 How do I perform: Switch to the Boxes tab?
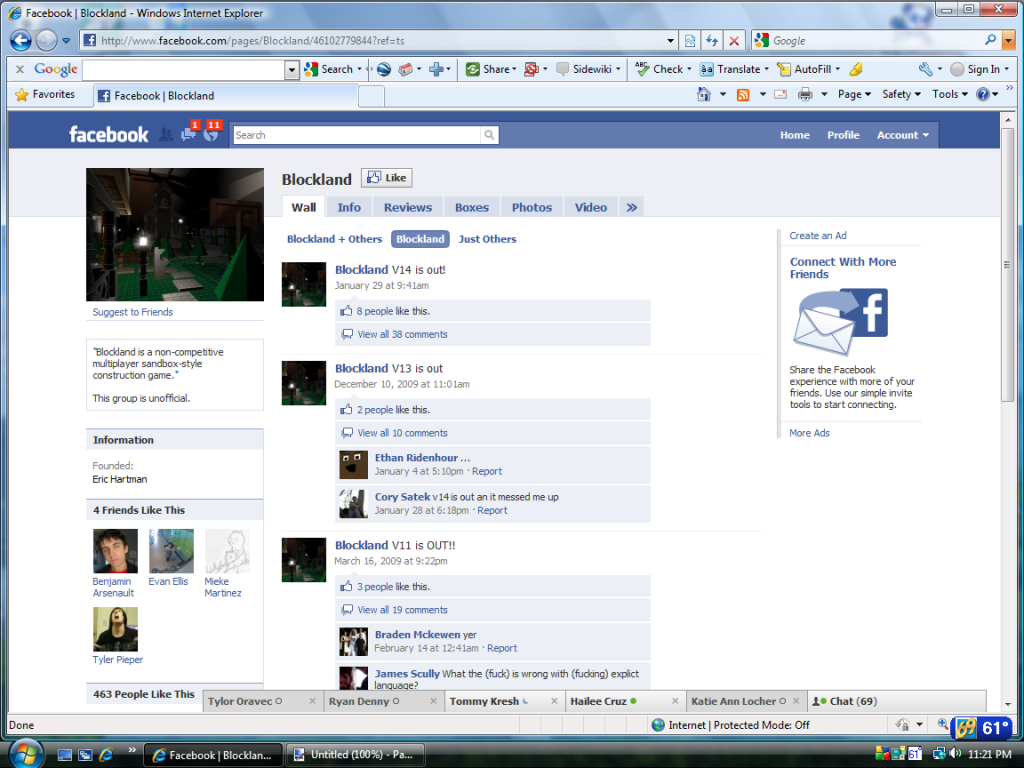(472, 207)
